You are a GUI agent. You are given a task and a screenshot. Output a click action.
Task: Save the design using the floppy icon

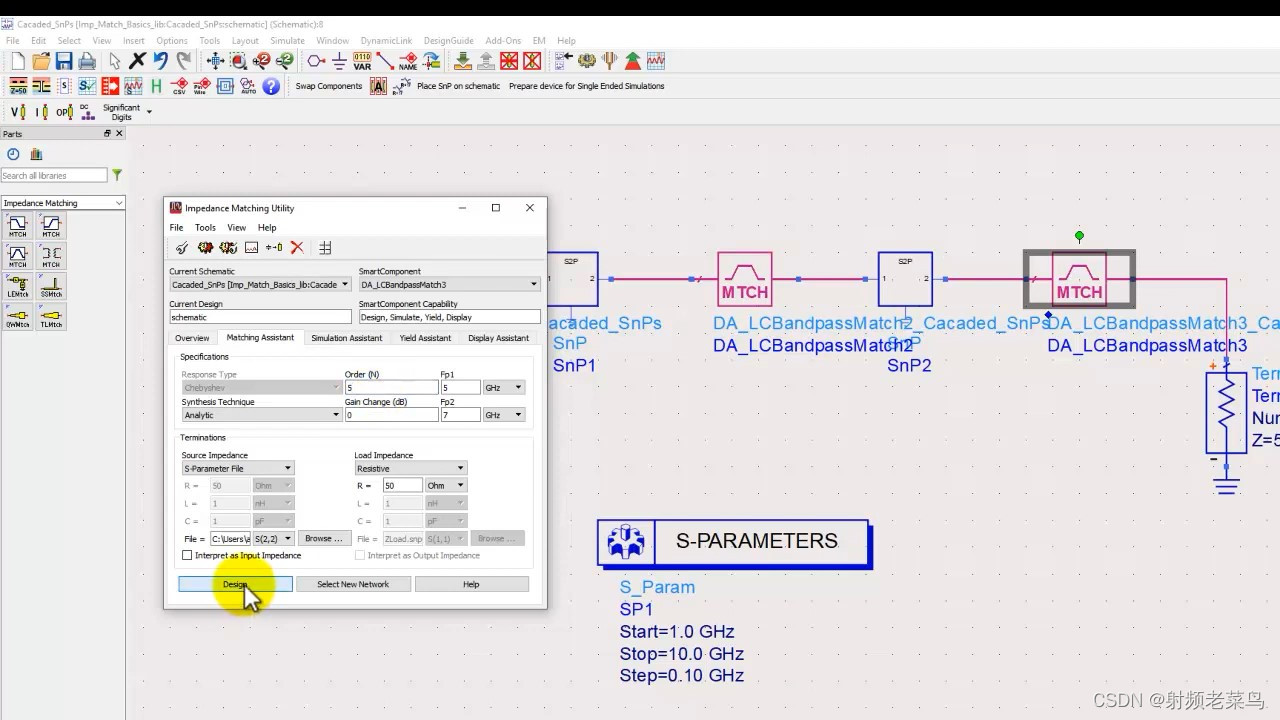point(63,61)
